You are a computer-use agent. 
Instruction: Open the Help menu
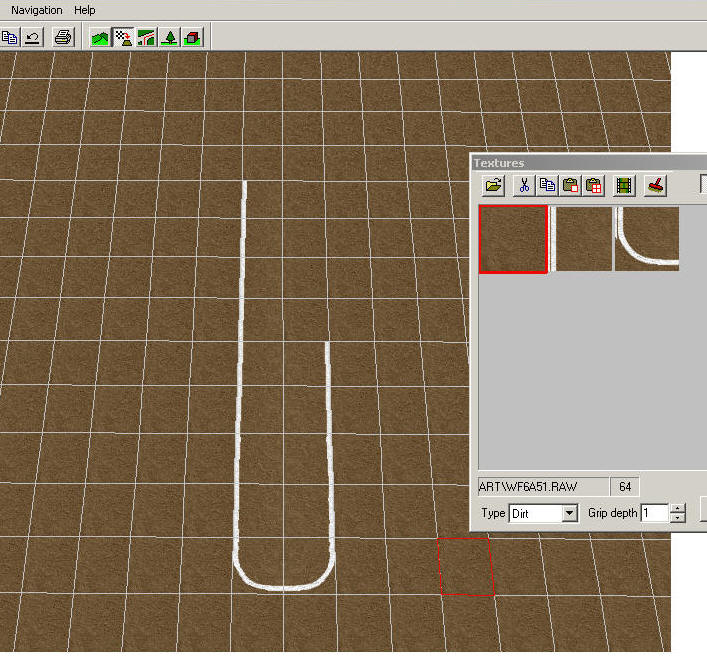point(85,10)
